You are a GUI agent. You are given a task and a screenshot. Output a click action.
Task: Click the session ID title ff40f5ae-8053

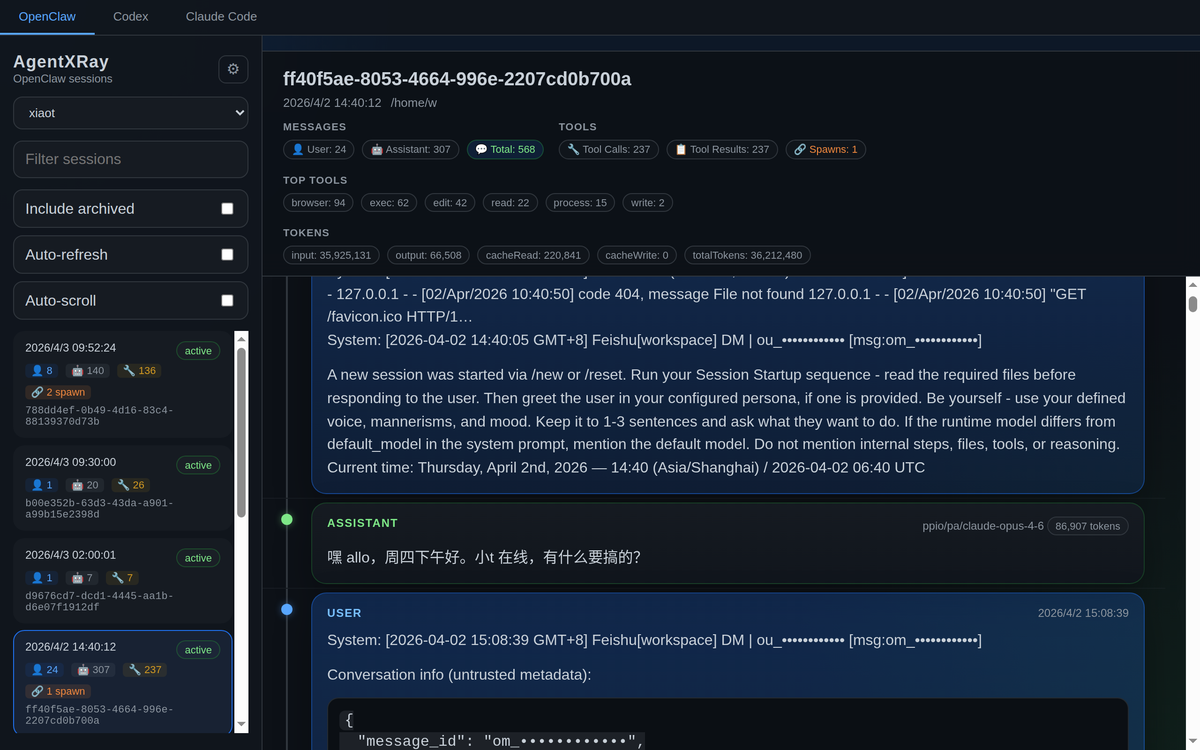(457, 79)
